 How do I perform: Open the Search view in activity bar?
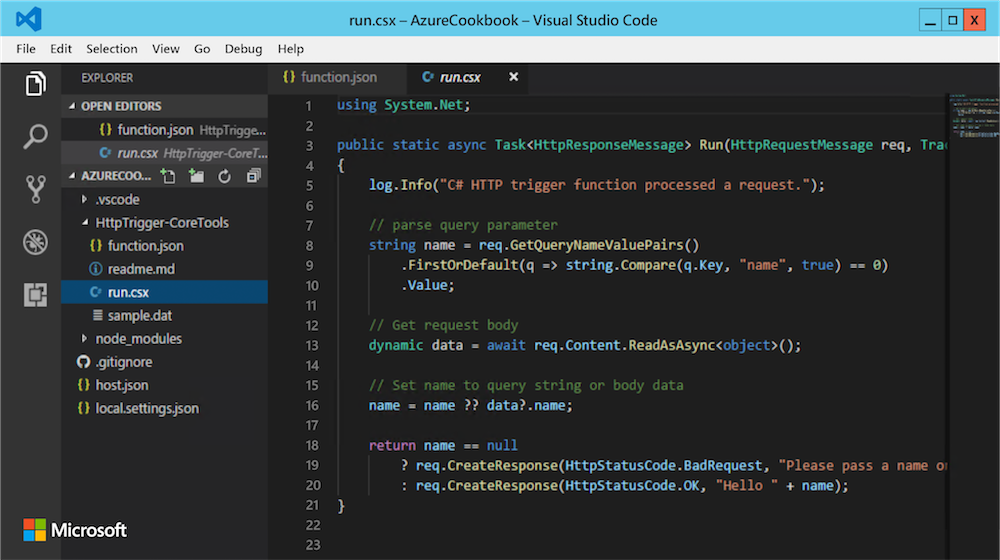click(36, 136)
